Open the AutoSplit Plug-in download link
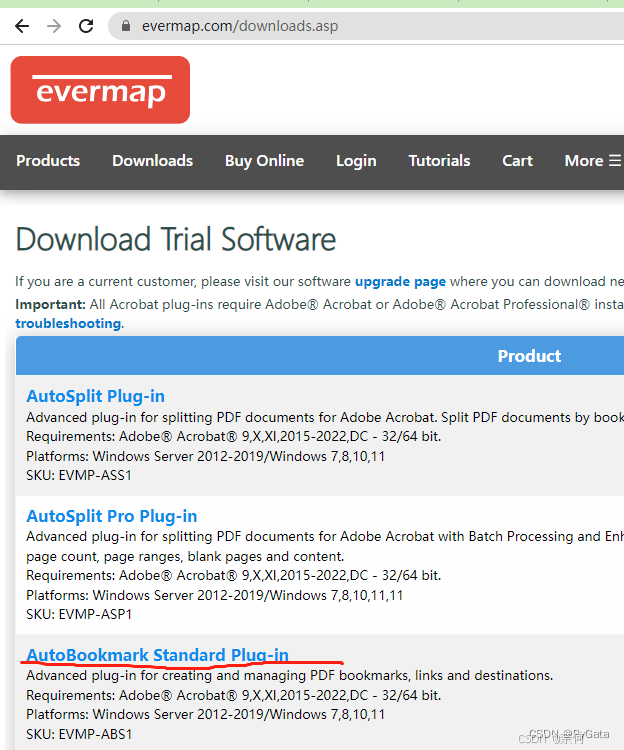The height and width of the screenshot is (750, 624). pyautogui.click(x=96, y=397)
